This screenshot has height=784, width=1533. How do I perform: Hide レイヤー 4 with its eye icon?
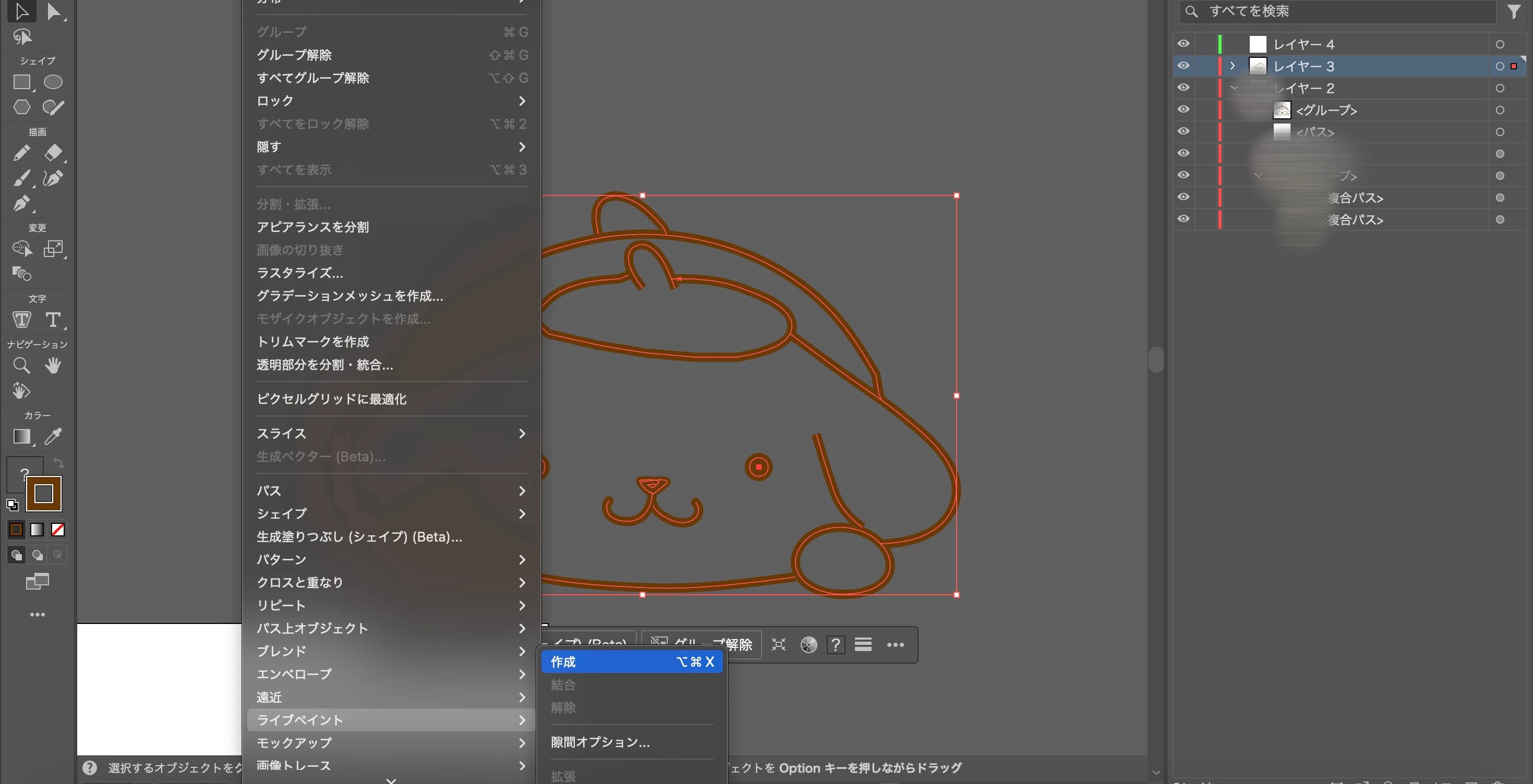click(1183, 44)
